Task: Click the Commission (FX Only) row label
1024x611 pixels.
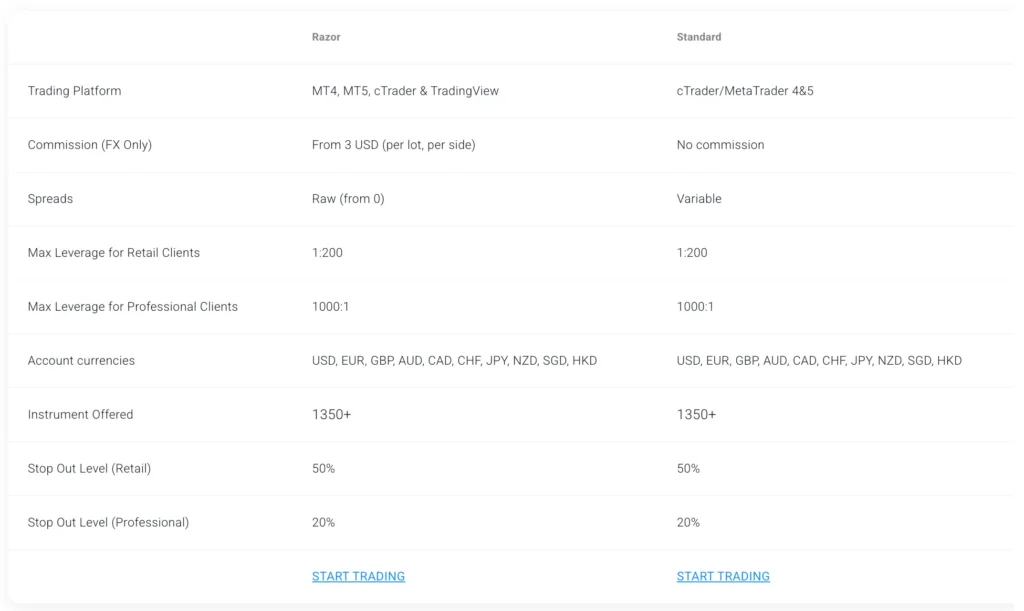Action: 90,145
